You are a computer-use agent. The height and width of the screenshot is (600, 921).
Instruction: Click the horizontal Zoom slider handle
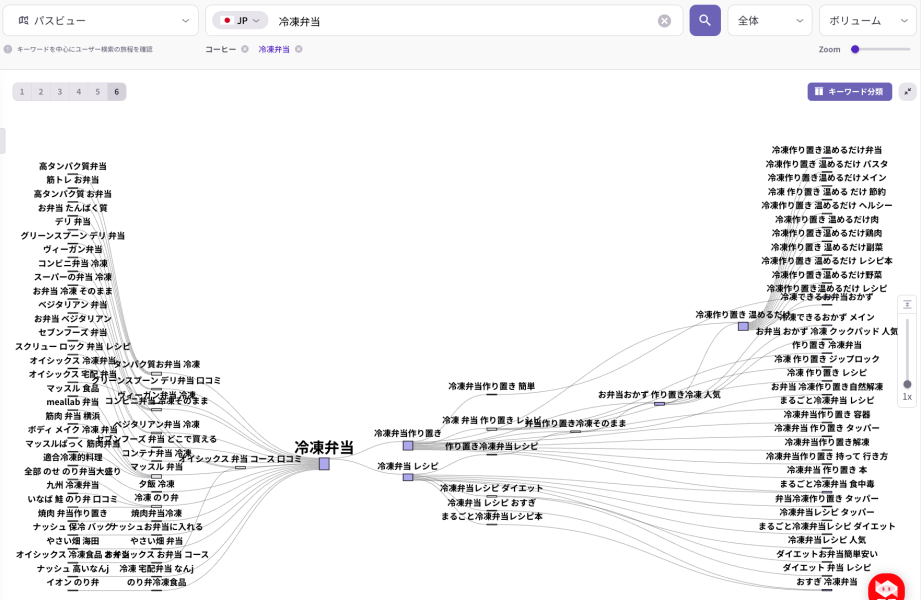[x=855, y=49]
